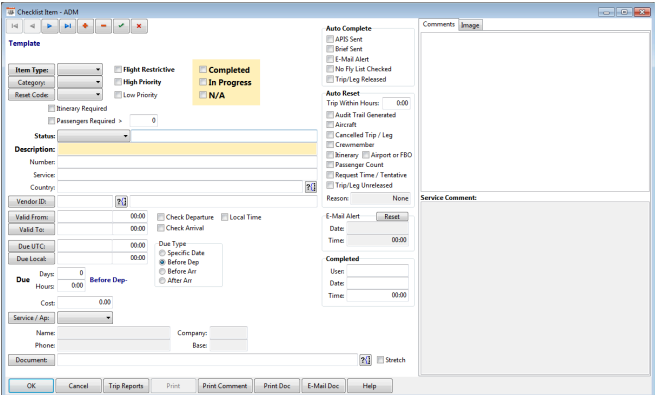This screenshot has height=395, width=655.
Task: Open Country lookup icon
Action: [x=311, y=187]
